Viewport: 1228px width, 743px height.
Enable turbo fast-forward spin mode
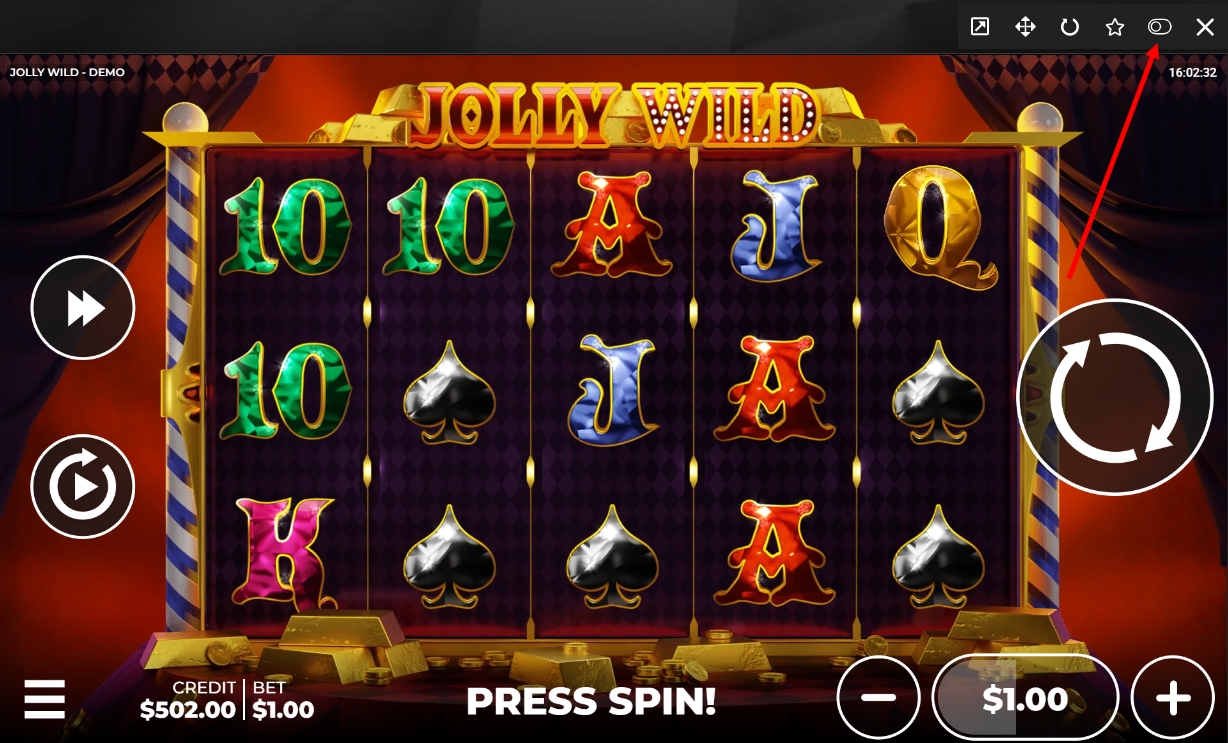pos(83,308)
